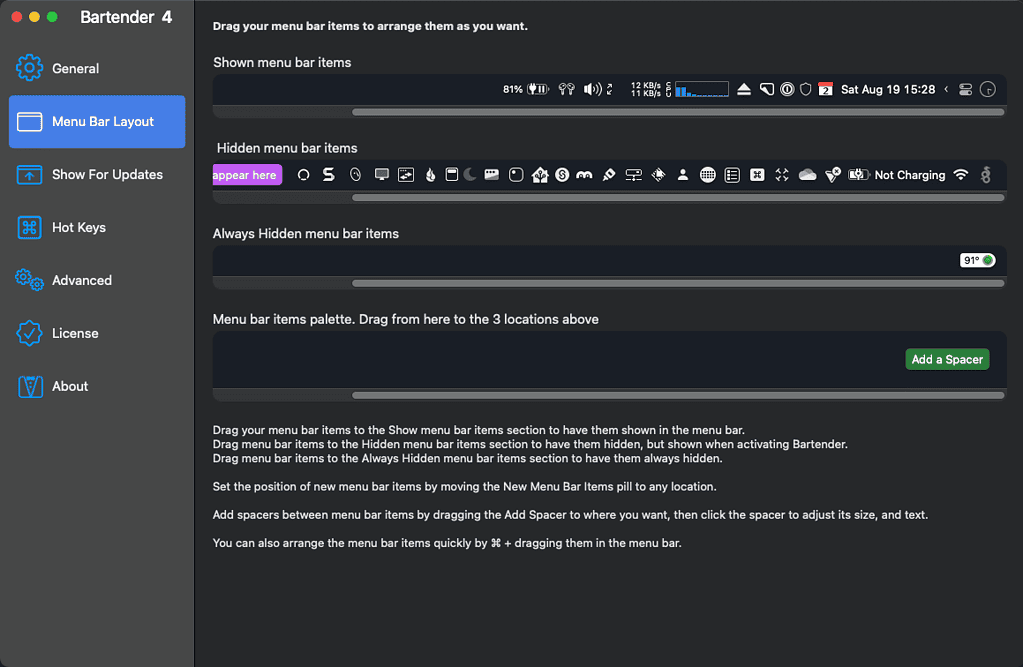Click the S-shaped icon in hidden items
Image resolution: width=1023 pixels, height=667 pixels.
click(x=329, y=174)
